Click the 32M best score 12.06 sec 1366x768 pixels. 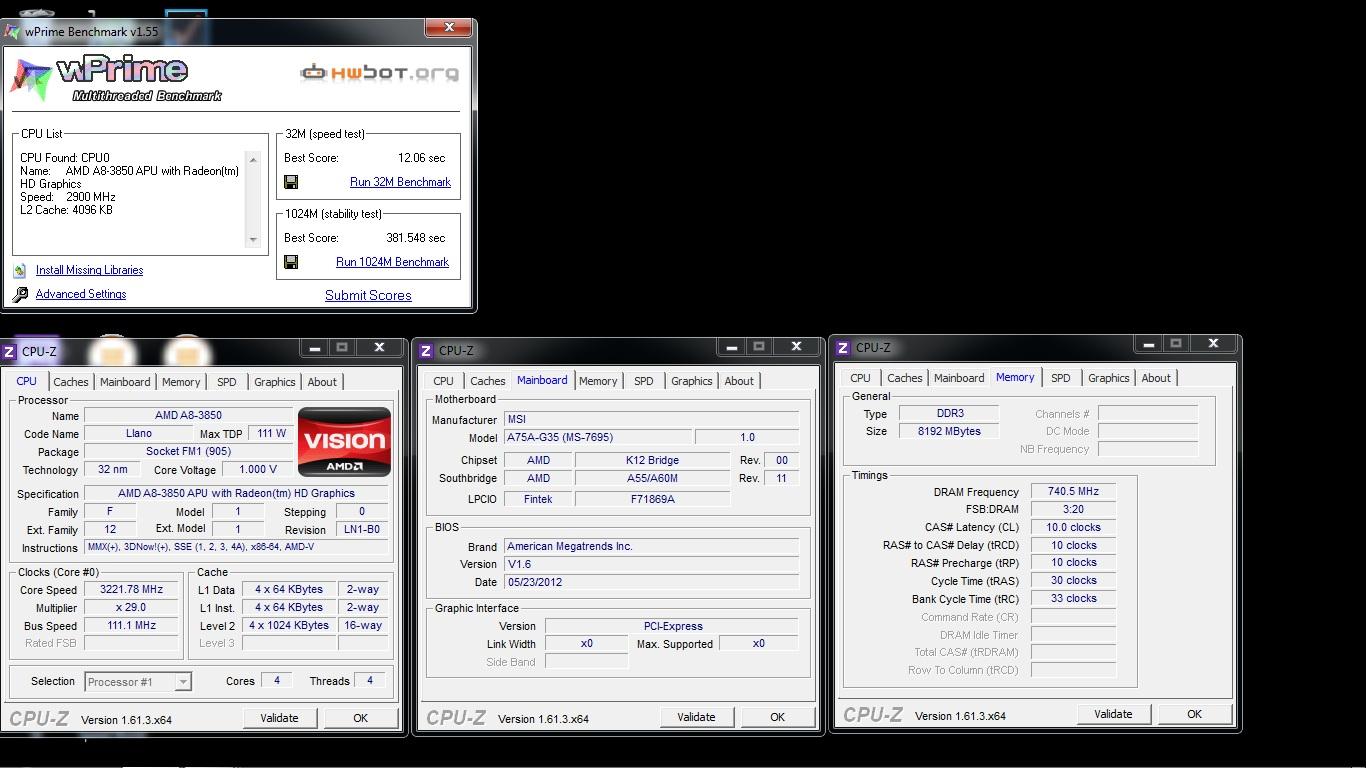(x=421, y=158)
